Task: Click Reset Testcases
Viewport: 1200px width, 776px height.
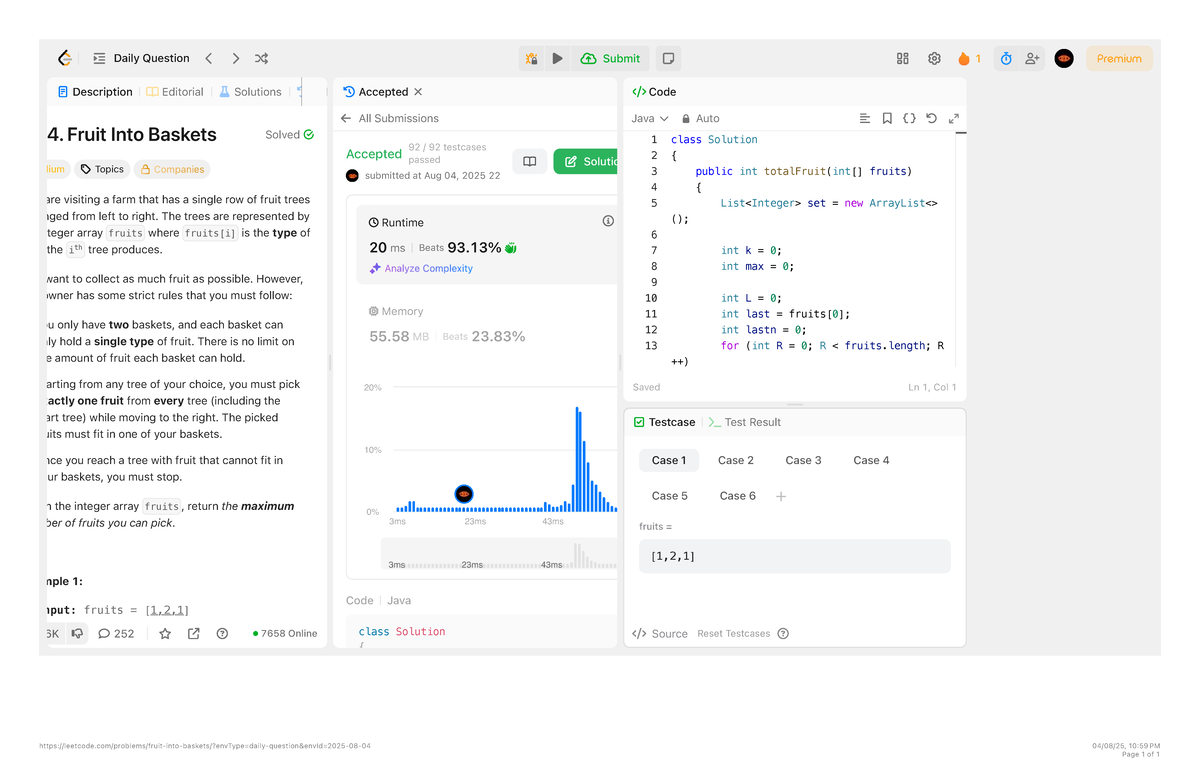Action: [733, 634]
